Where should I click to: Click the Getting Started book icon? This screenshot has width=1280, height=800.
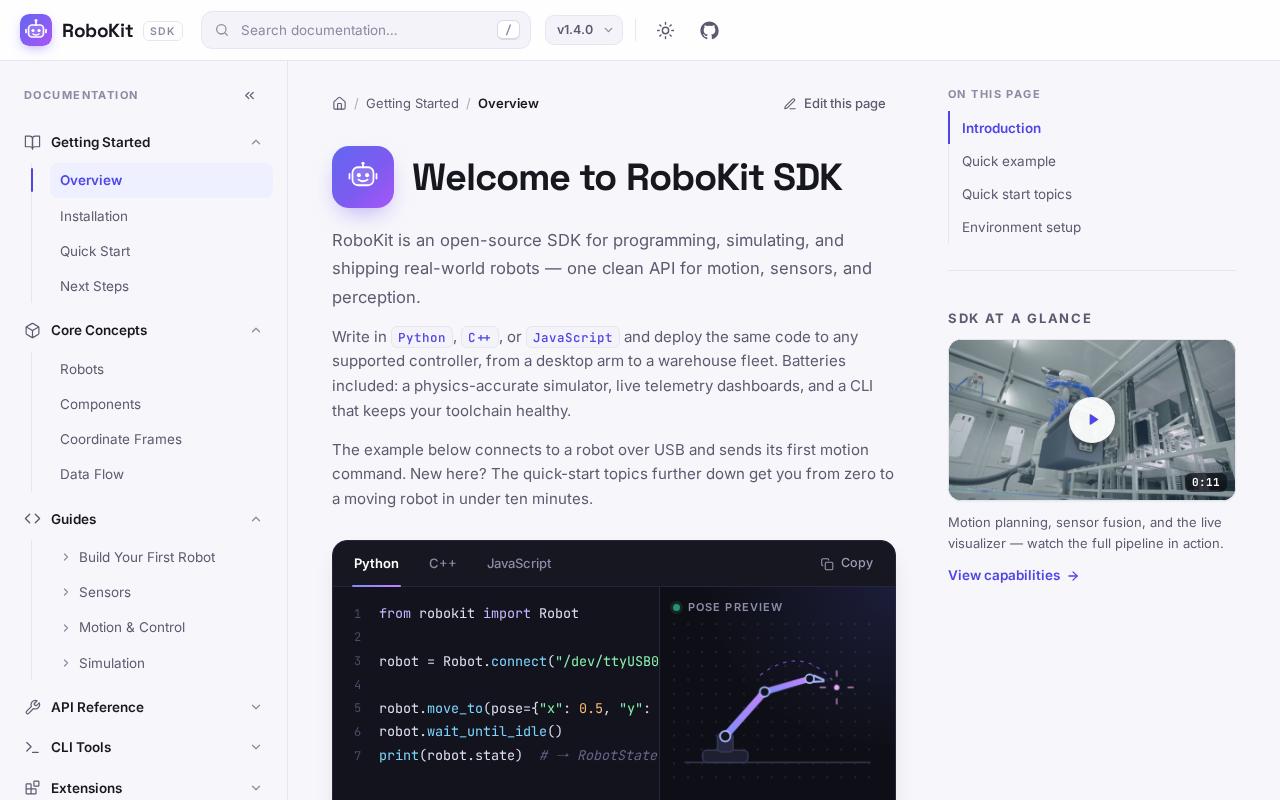click(x=33, y=142)
